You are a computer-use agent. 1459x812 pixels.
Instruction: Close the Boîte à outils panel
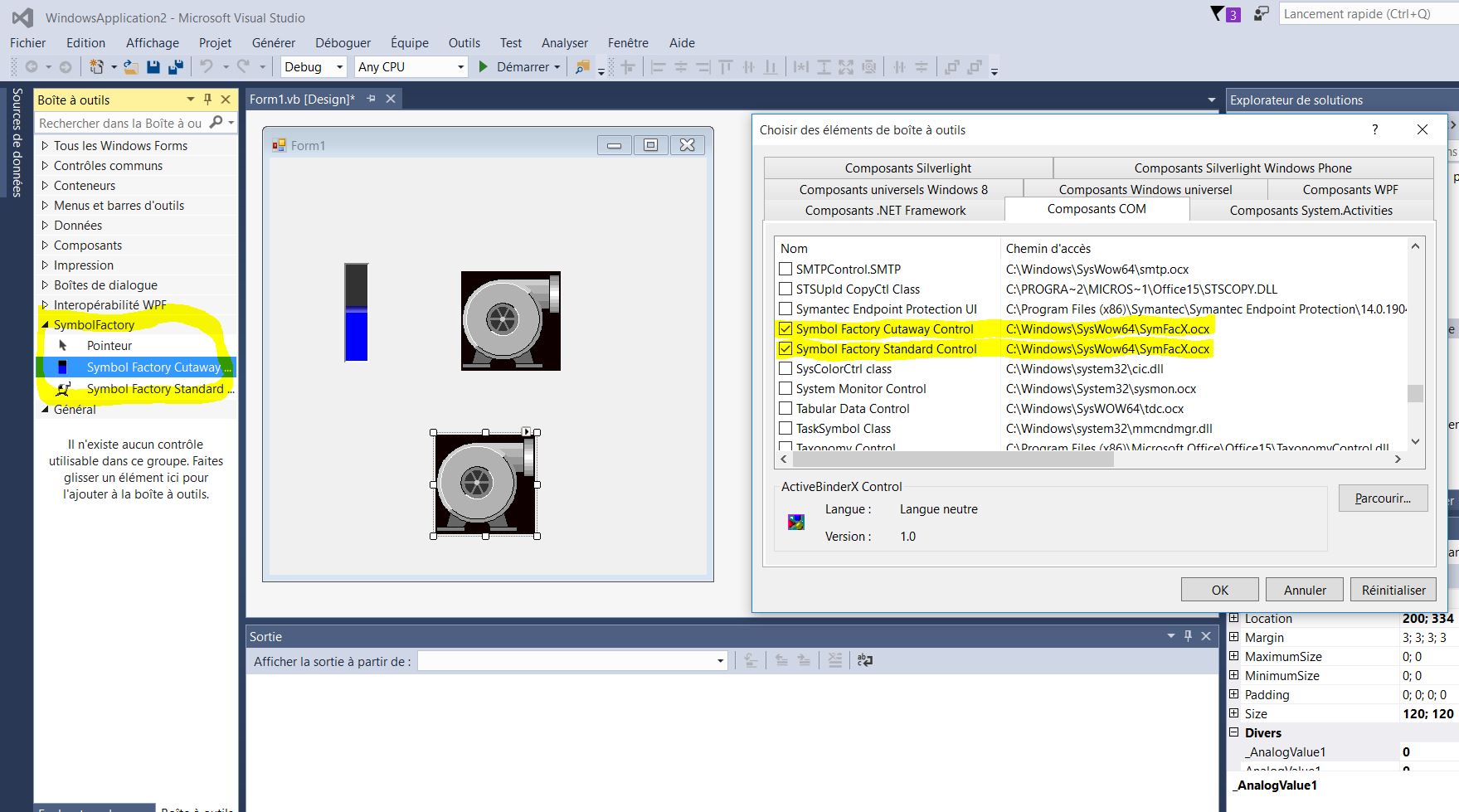(x=226, y=100)
